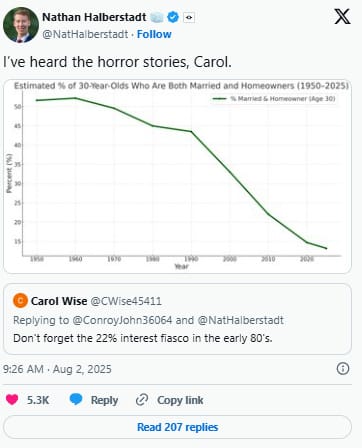
Task: Open the tweet info circle icon
Action: click(343, 369)
